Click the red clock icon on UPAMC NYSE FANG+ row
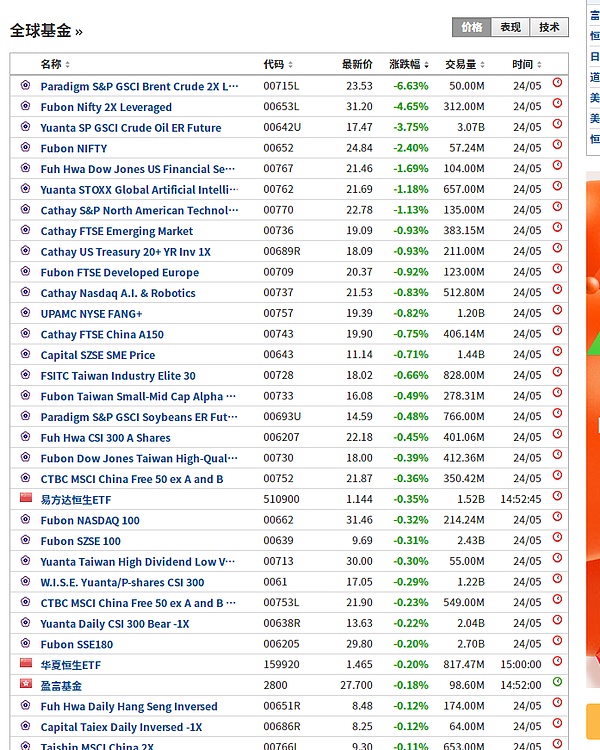Viewport: 600px width, 750px height. point(557,313)
